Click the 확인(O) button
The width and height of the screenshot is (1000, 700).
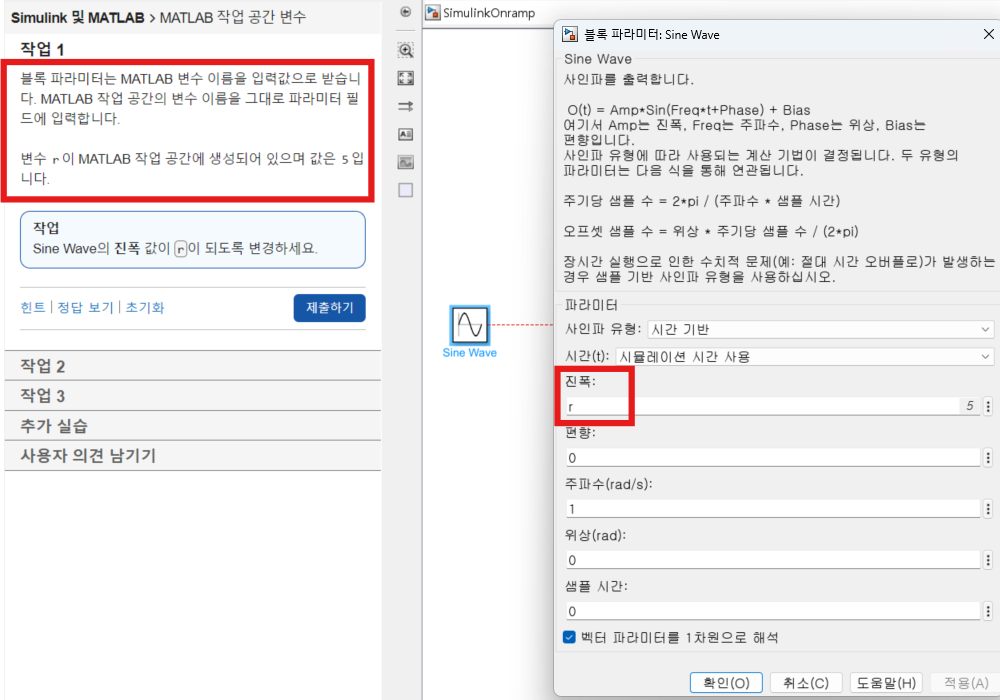726,683
